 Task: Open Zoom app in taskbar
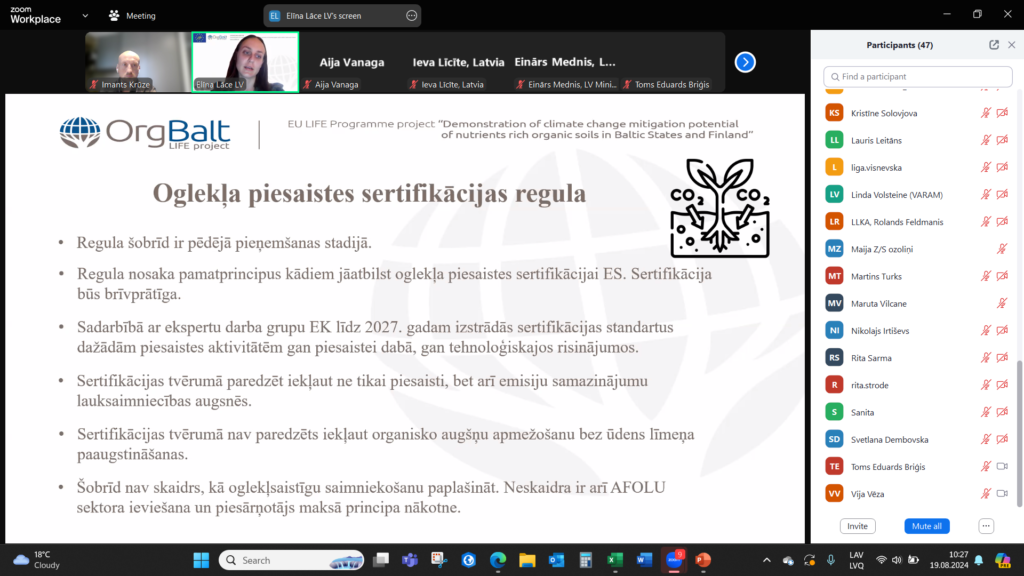(x=674, y=560)
